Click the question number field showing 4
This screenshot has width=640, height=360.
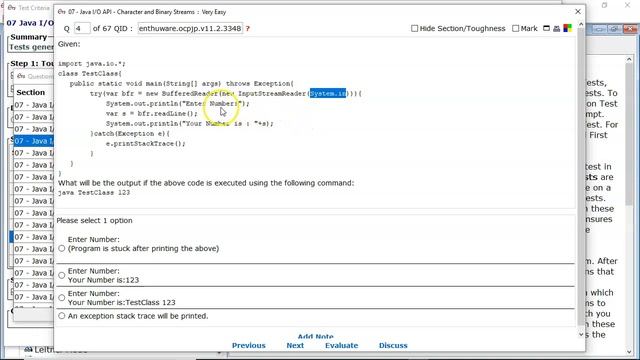[82, 28]
